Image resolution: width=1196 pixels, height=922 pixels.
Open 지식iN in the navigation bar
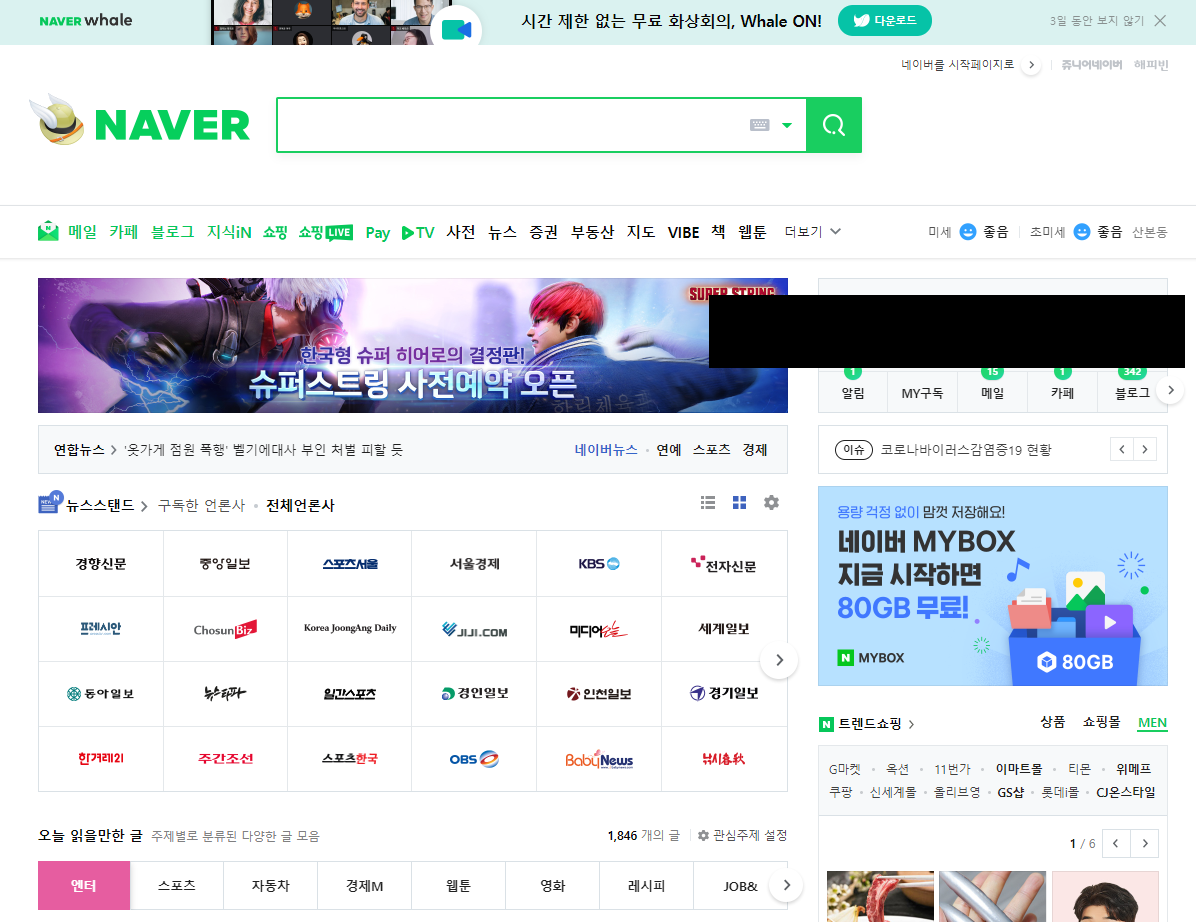click(x=229, y=232)
